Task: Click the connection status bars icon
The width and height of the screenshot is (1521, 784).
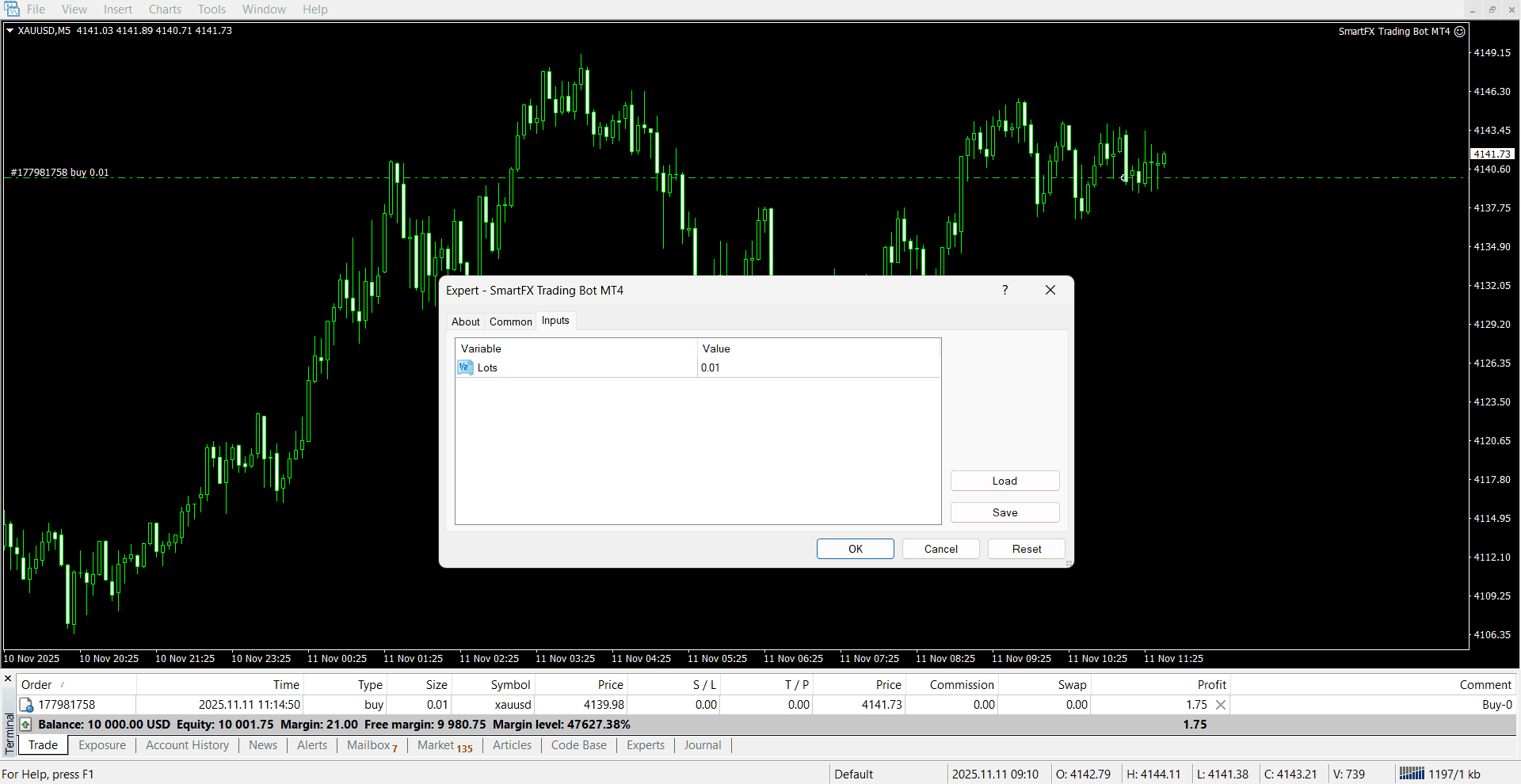Action: click(1411, 774)
